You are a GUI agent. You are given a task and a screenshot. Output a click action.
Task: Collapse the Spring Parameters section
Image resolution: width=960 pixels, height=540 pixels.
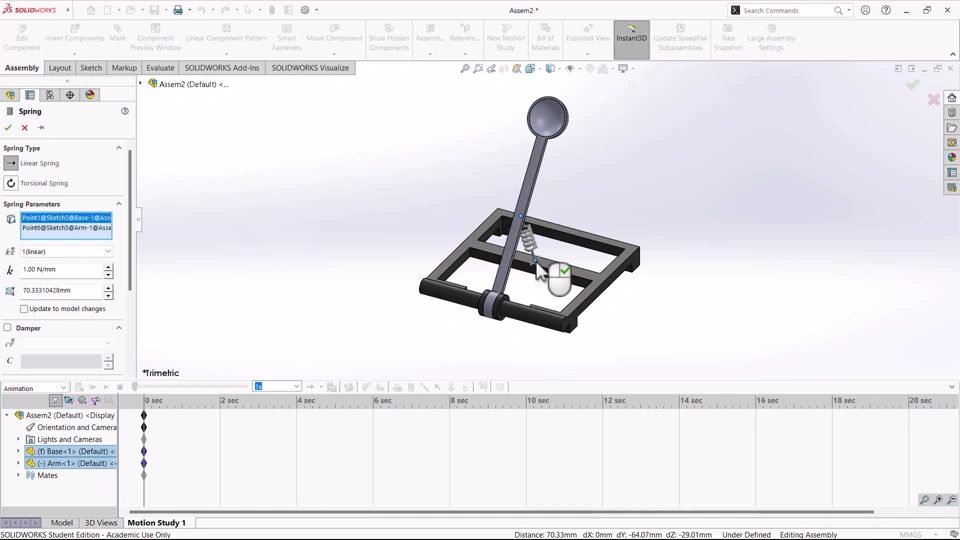tap(119, 204)
